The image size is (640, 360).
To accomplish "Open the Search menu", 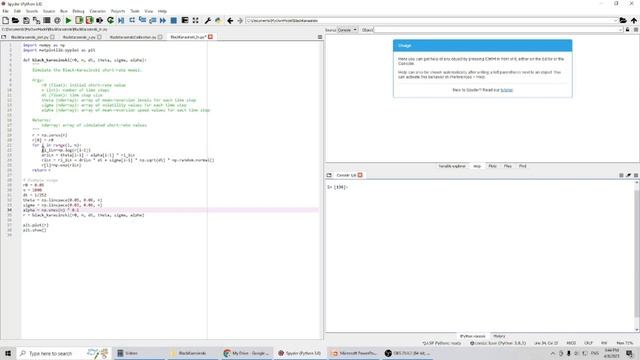I will tap(32, 11).
